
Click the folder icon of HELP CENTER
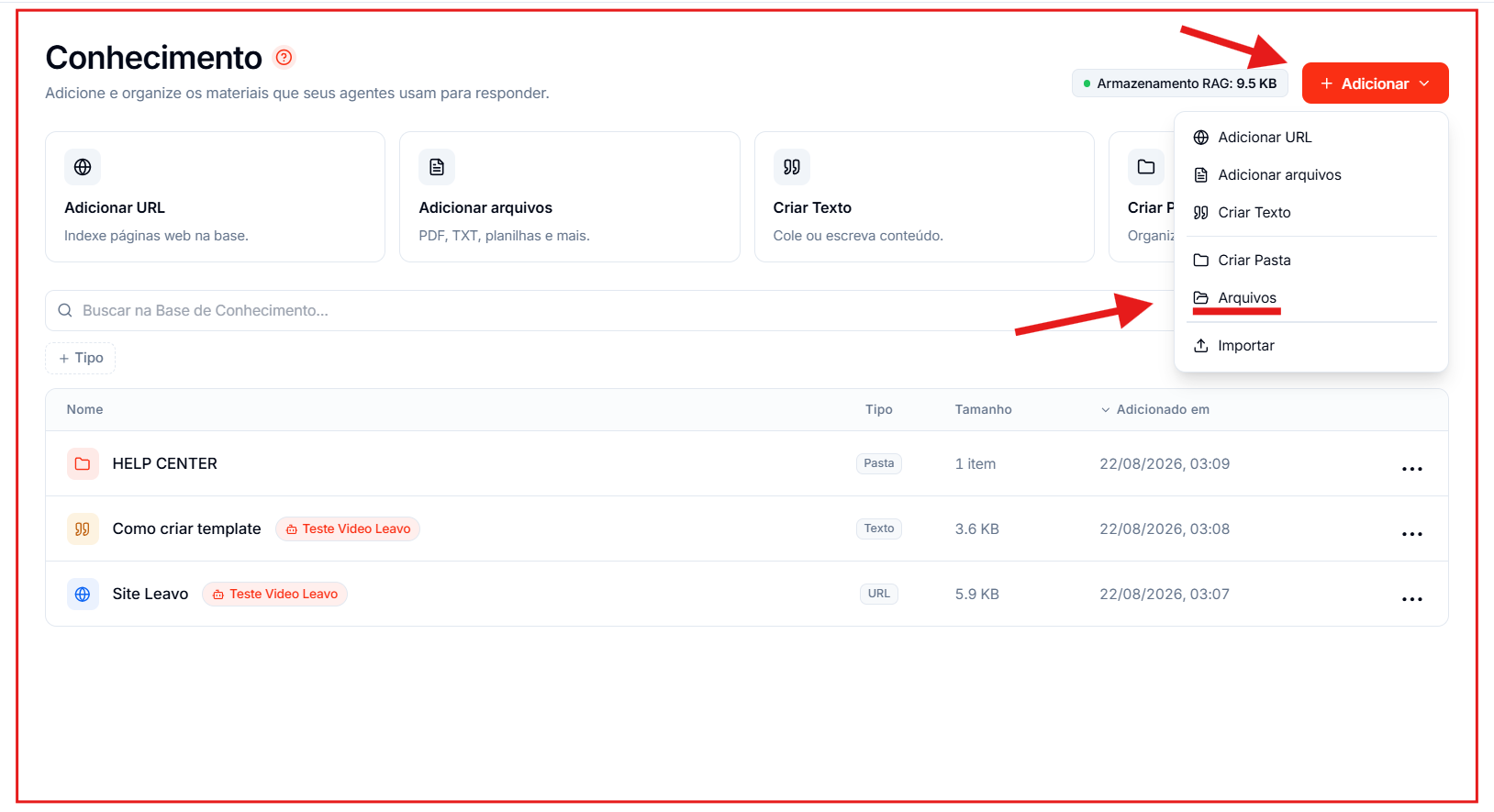[x=83, y=463]
